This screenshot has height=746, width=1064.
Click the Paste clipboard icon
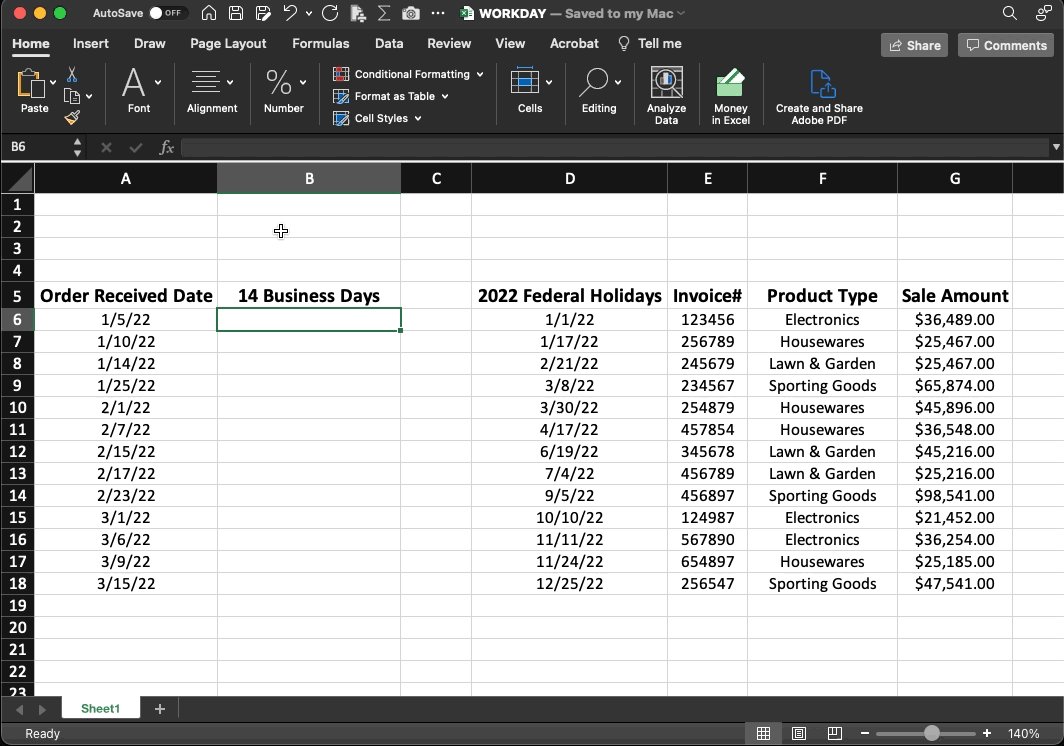pos(31,83)
